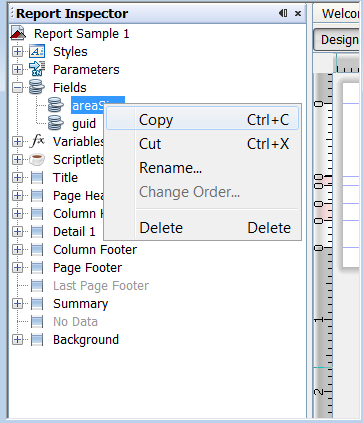Viewport: 363px width, 423px height.
Task: Click the Last Page Footer band icon
Action: (x=37, y=286)
